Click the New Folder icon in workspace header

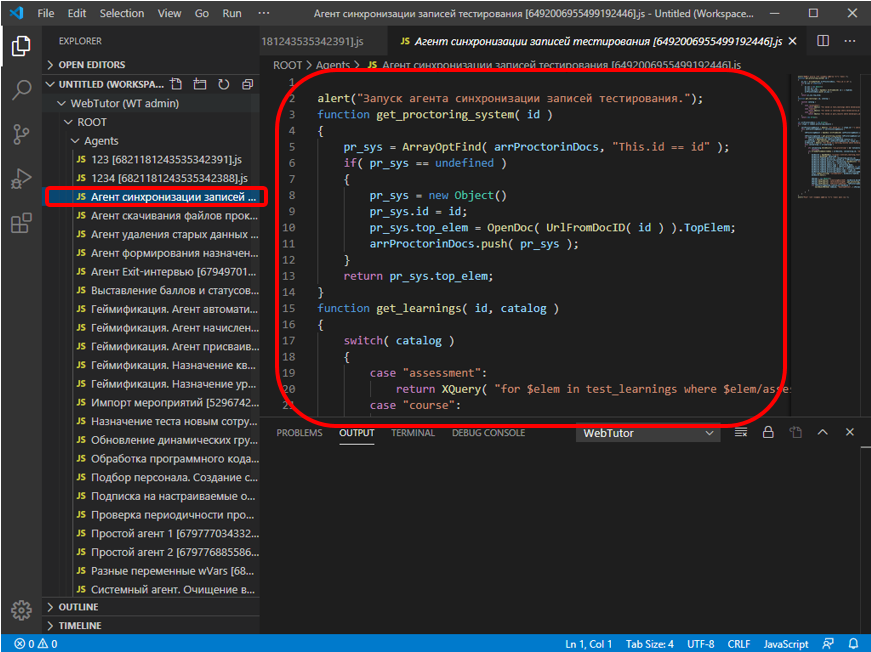tap(199, 84)
